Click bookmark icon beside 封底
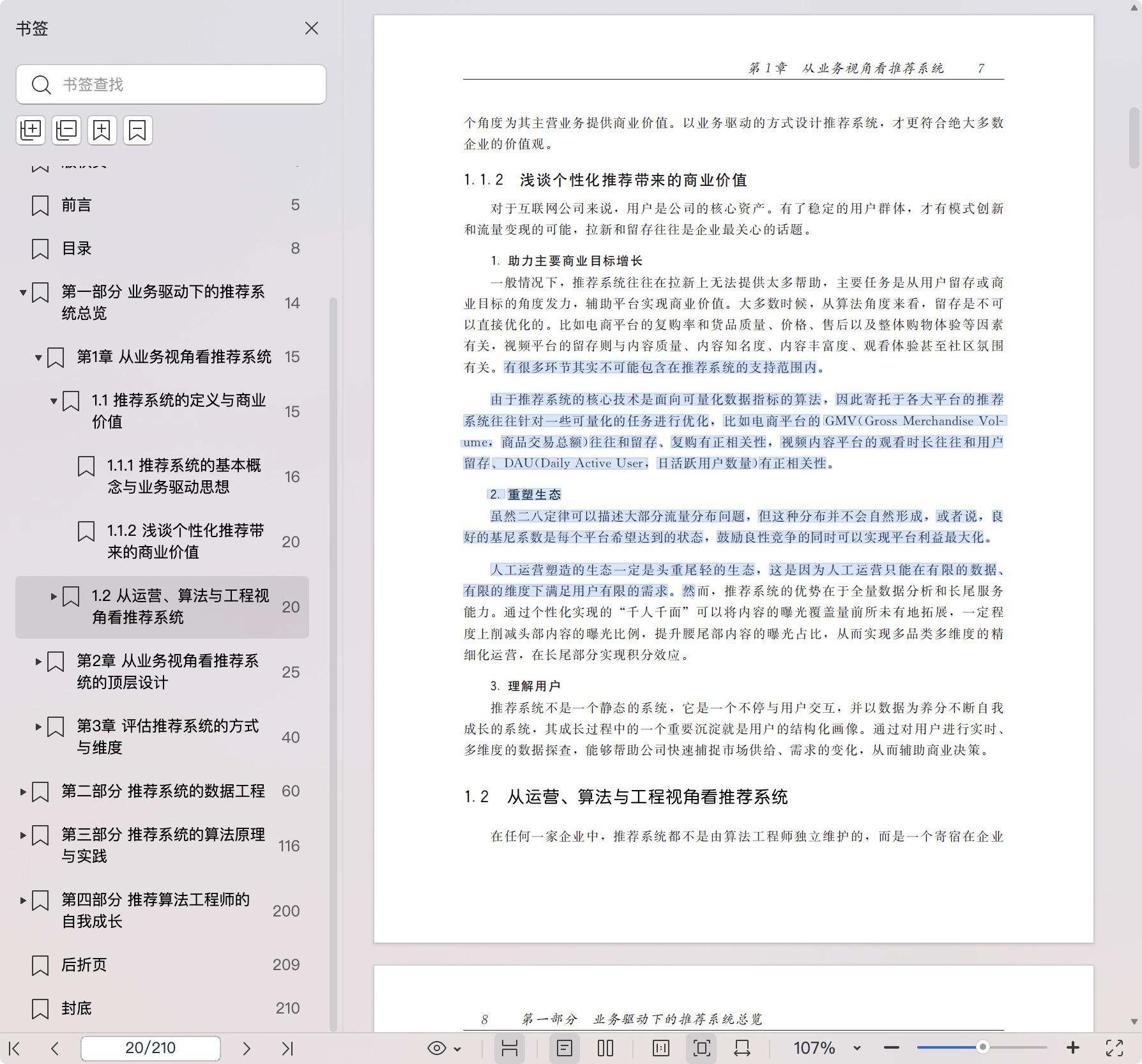The height and width of the screenshot is (1064, 1142). pos(40,1009)
